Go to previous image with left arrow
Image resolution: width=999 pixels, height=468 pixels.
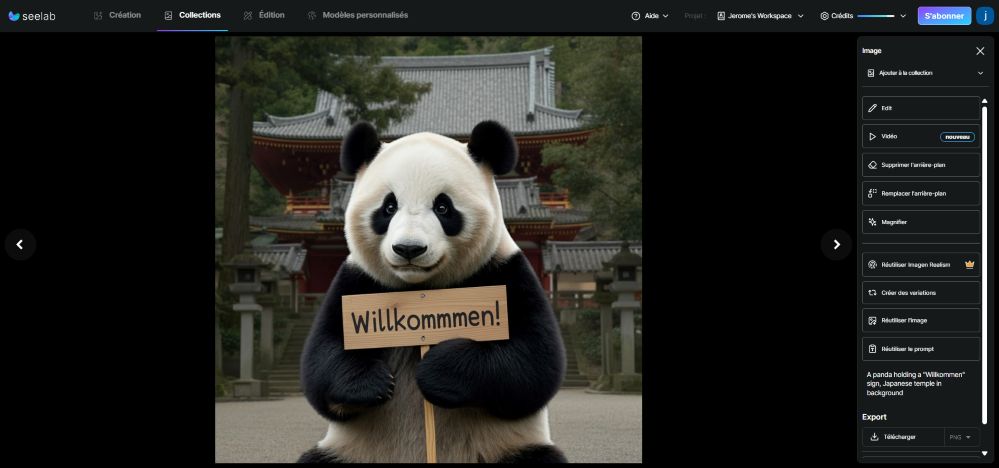pyautogui.click(x=20, y=245)
